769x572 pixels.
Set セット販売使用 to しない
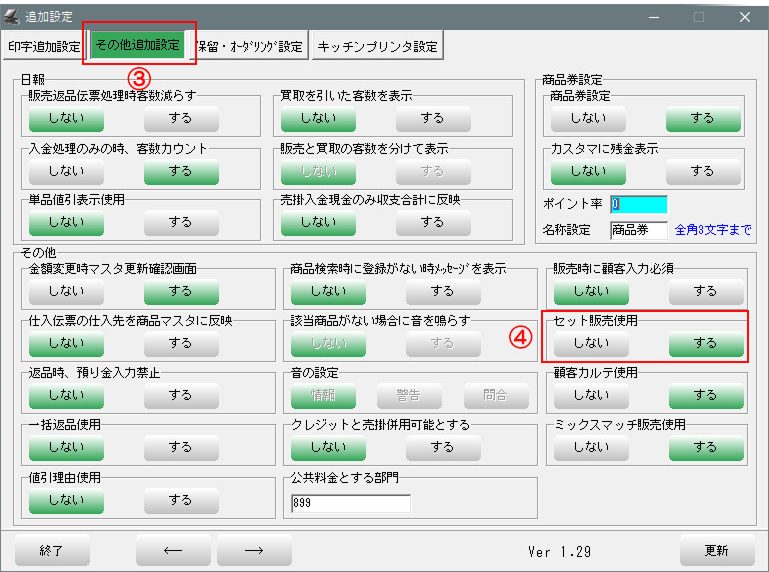click(x=589, y=343)
